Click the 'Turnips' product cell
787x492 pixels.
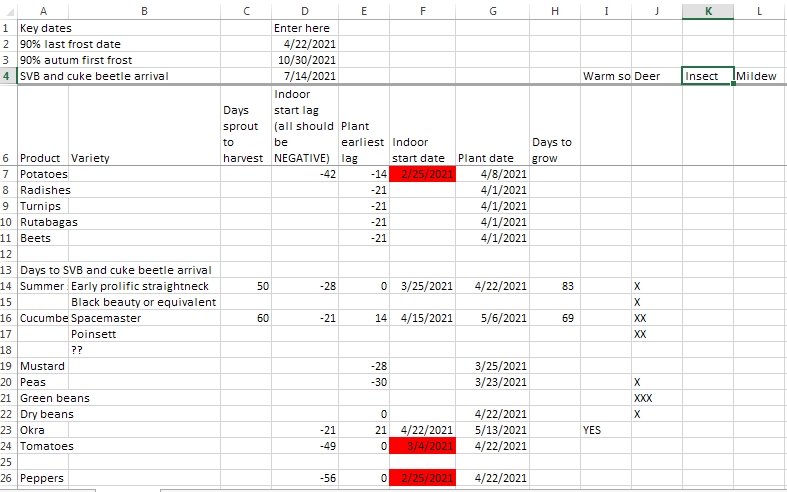pyautogui.click(x=43, y=206)
